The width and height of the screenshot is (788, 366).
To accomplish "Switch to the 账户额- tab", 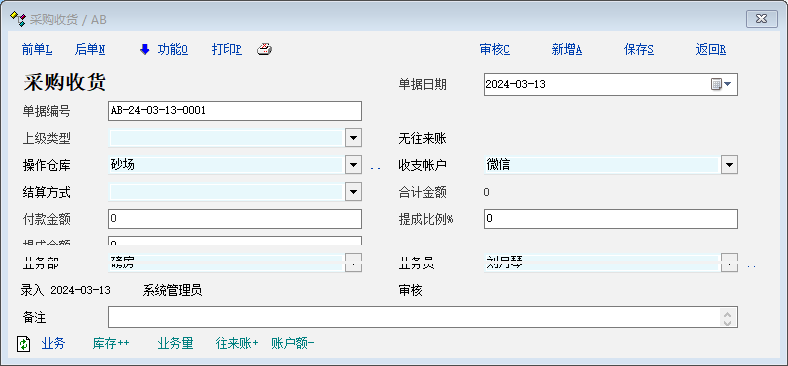I will coord(292,344).
